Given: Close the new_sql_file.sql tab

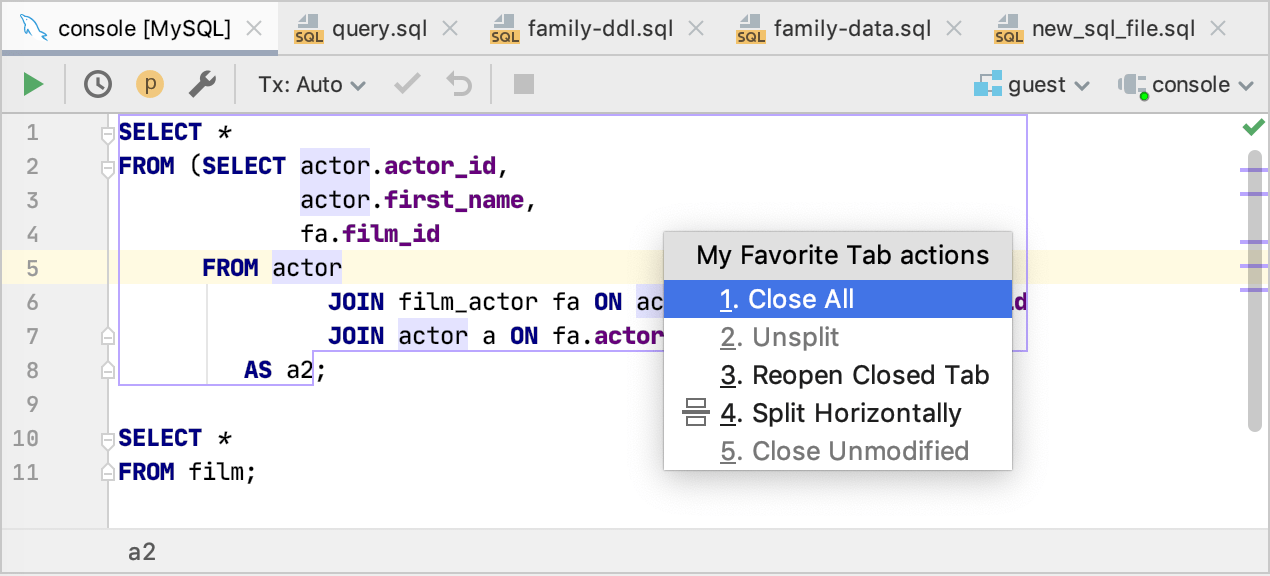Looking at the screenshot, I should pyautogui.click(x=1218, y=29).
